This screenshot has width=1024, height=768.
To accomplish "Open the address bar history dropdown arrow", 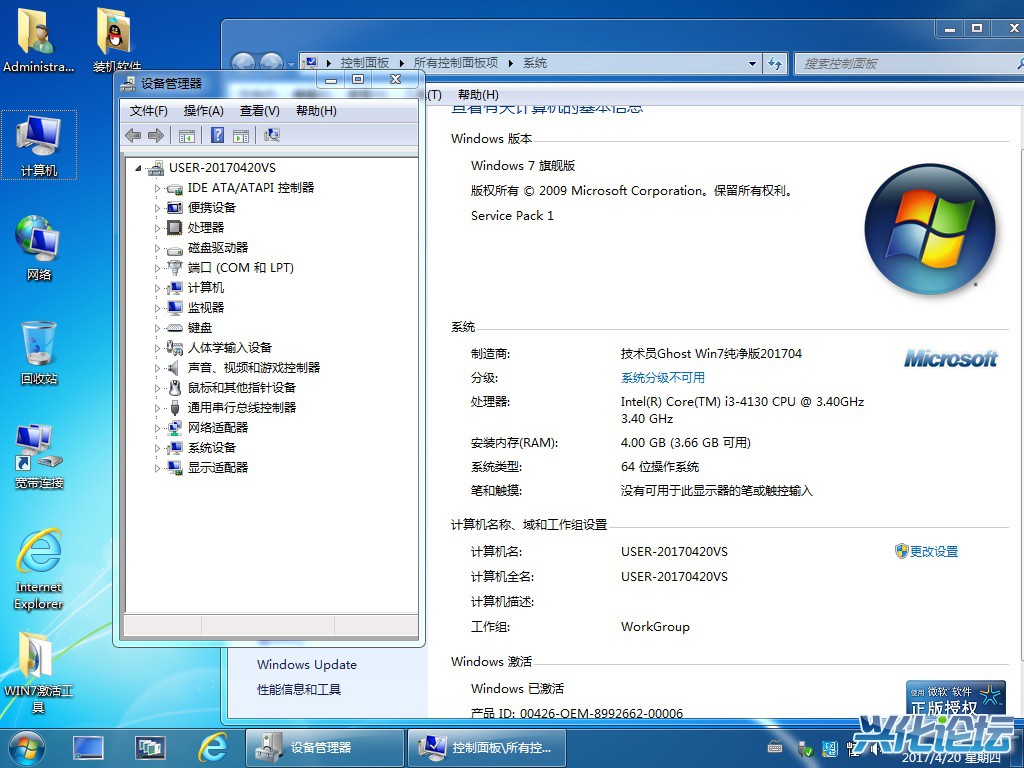I will click(752, 63).
